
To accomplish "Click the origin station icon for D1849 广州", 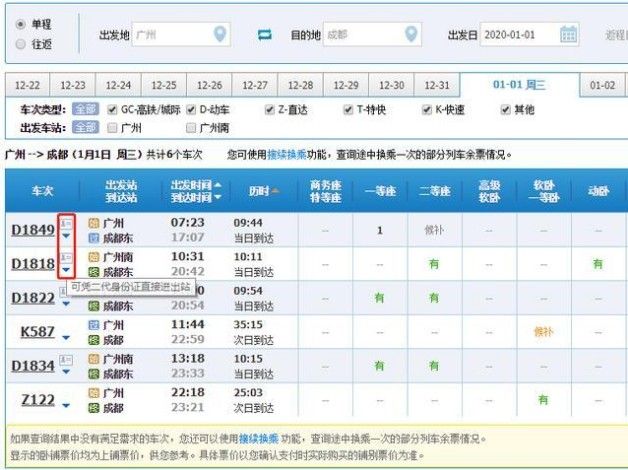I will coord(94,223).
